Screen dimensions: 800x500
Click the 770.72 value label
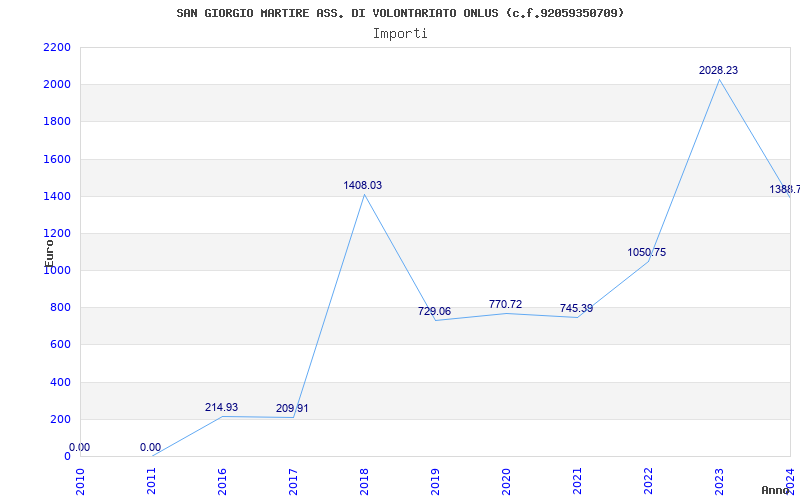click(x=505, y=304)
